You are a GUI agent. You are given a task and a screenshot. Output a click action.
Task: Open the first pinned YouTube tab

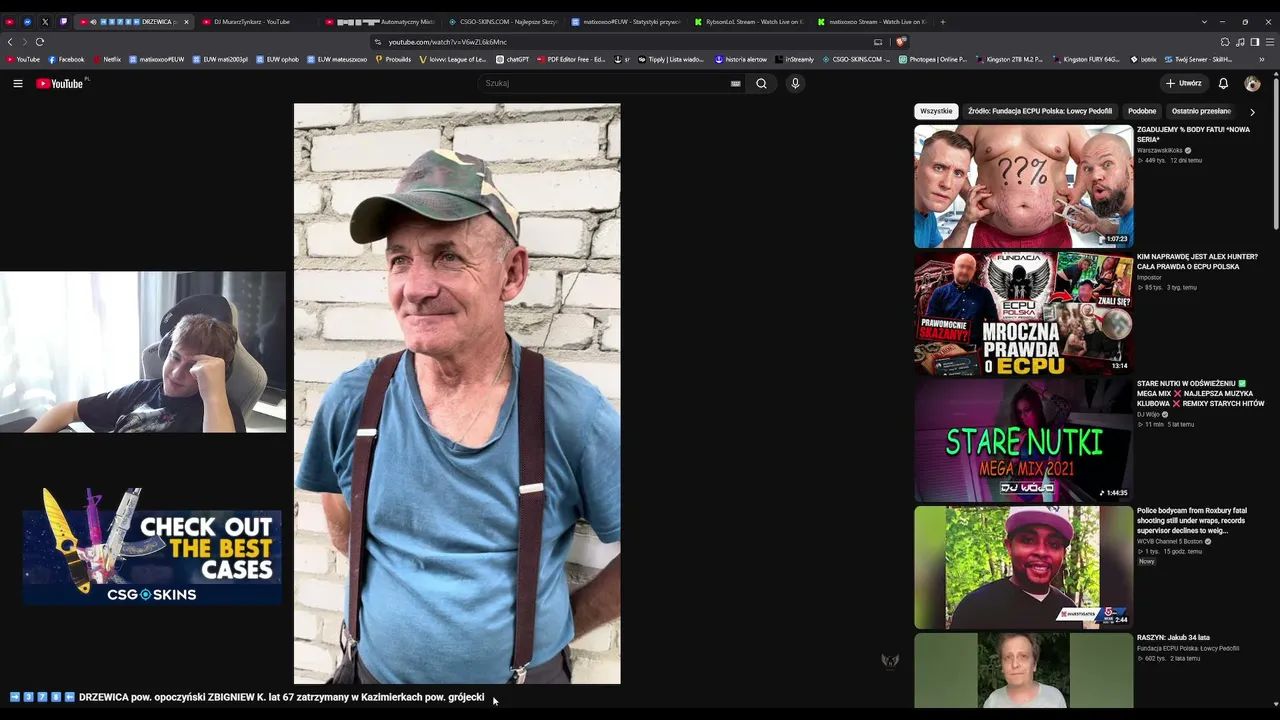[10, 22]
